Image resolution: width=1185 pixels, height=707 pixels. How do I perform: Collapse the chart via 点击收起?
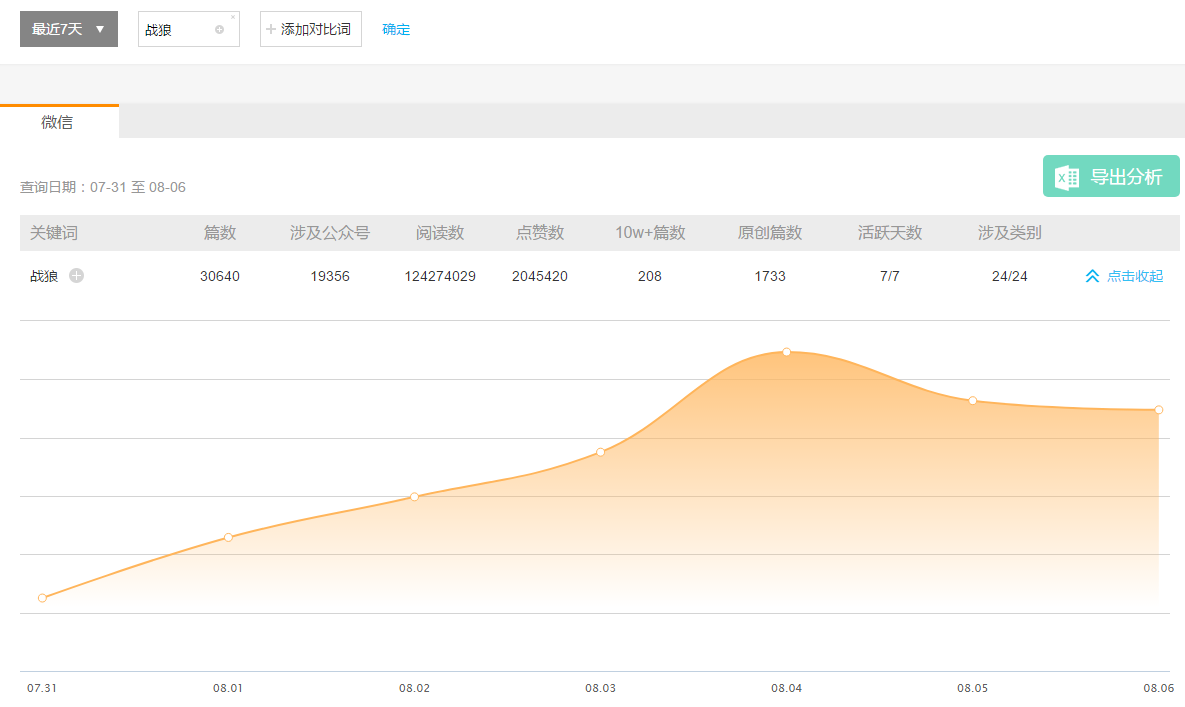pyautogui.click(x=1135, y=276)
